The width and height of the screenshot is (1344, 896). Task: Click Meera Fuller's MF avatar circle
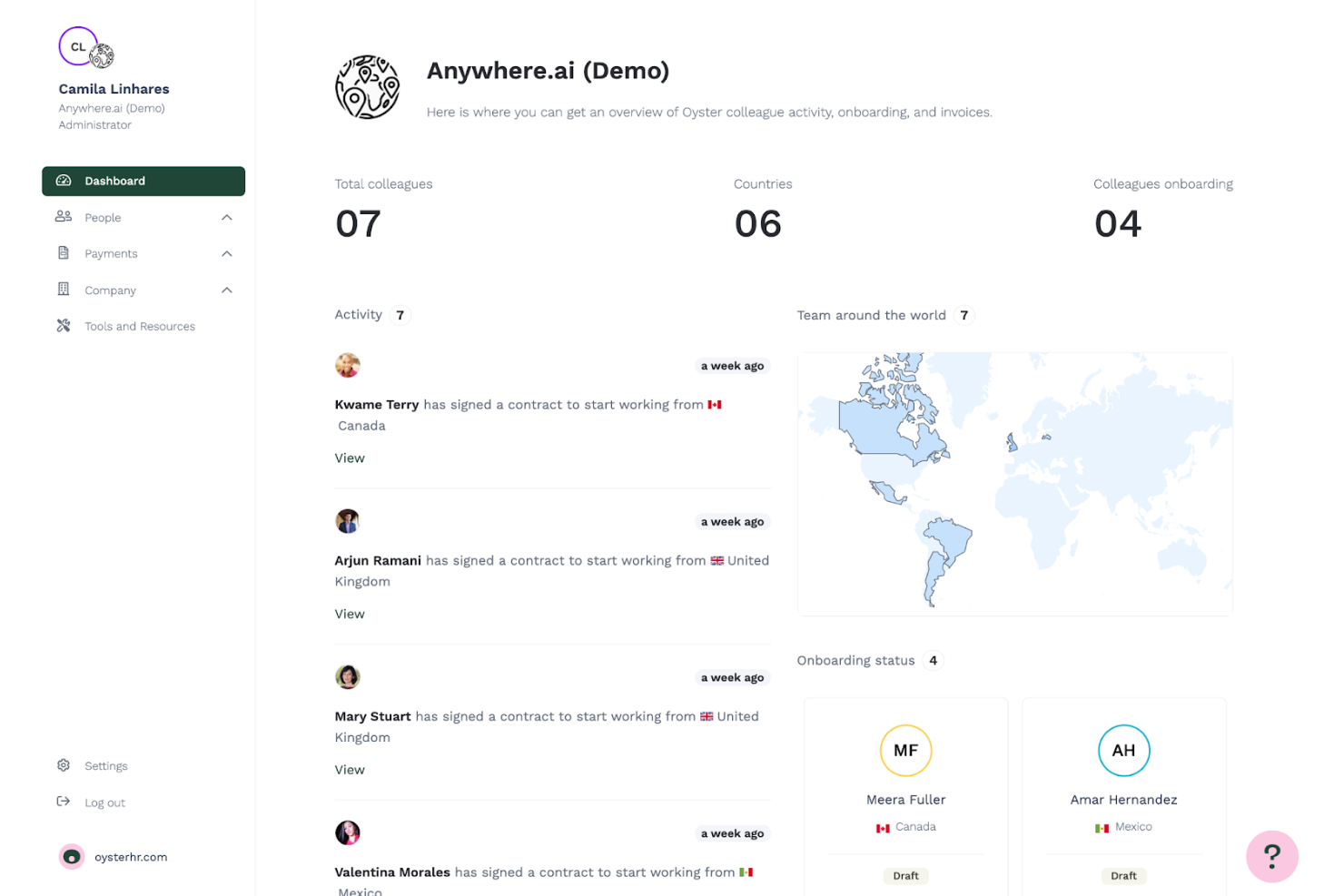(905, 750)
